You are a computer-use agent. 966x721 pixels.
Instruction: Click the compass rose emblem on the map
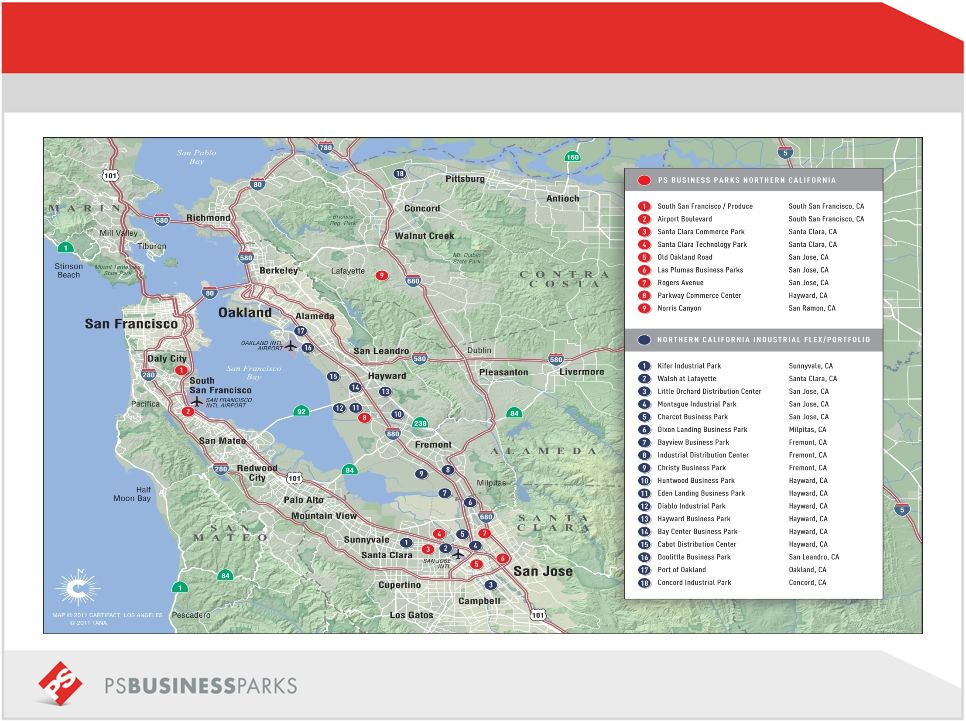(78, 588)
